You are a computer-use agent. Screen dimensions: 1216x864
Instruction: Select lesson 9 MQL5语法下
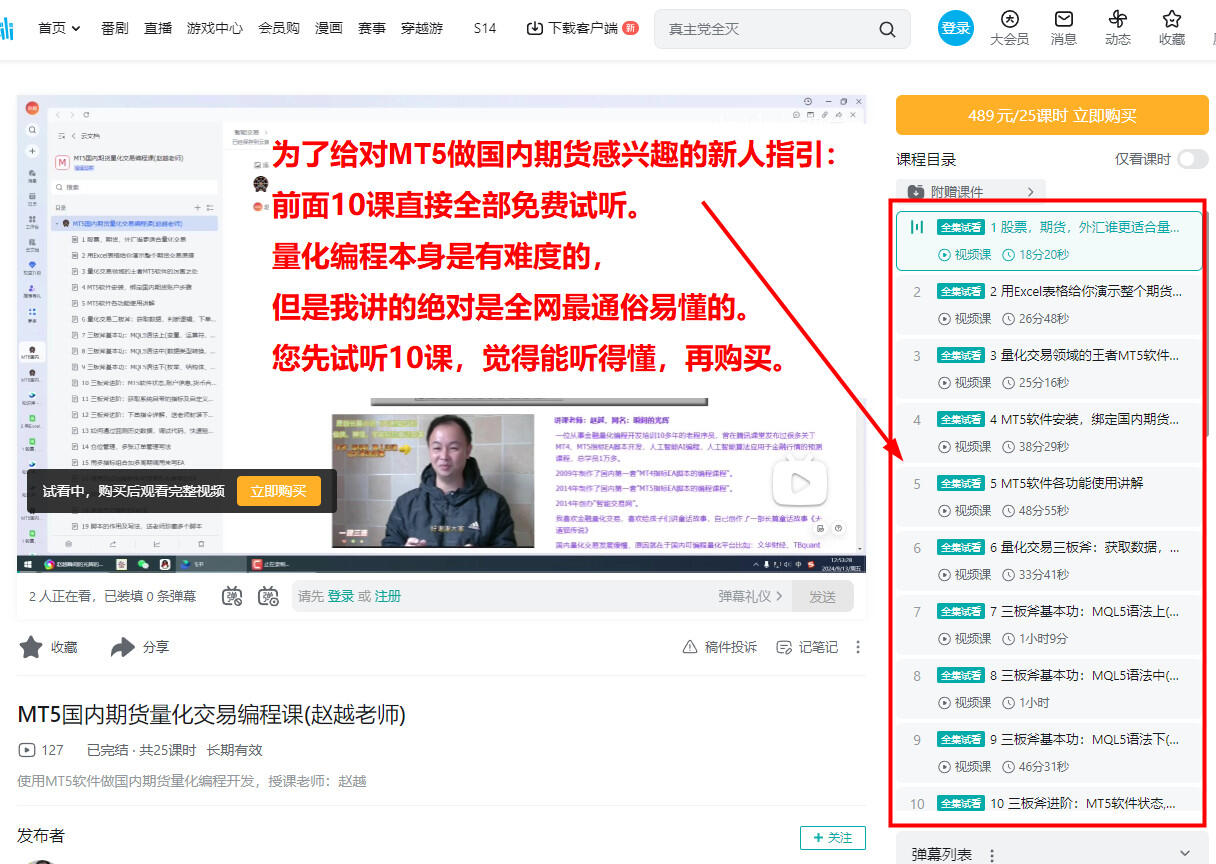point(1049,753)
